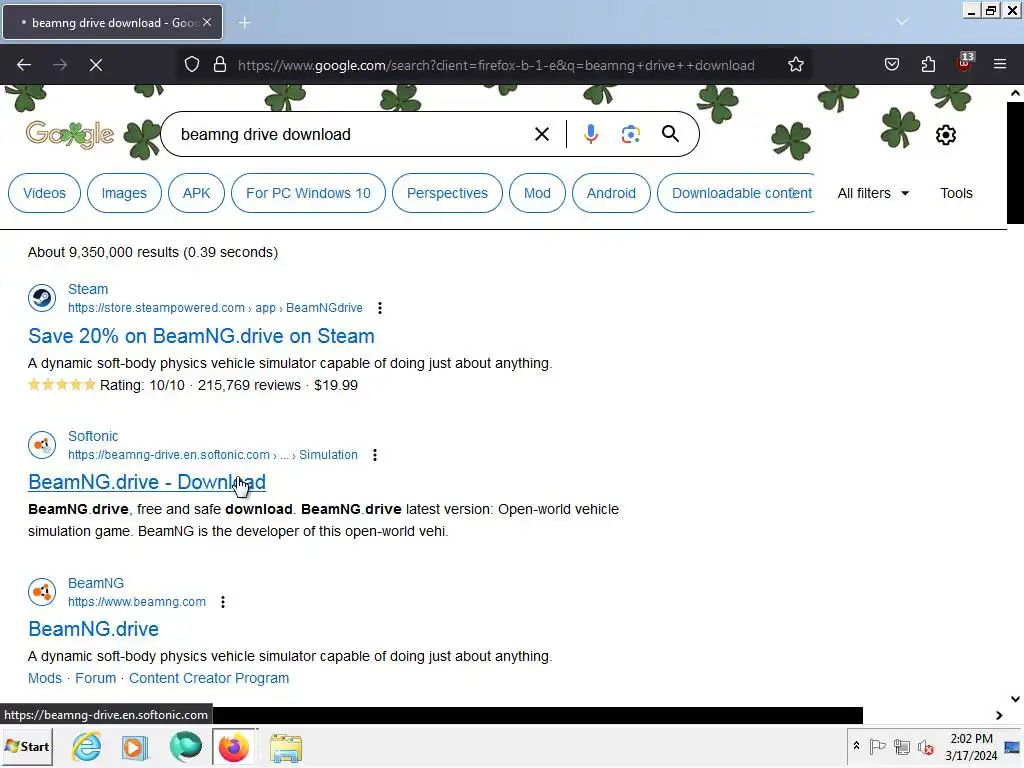Open the network tray icon
Viewport: 1024px width, 768px height.
click(x=902, y=746)
